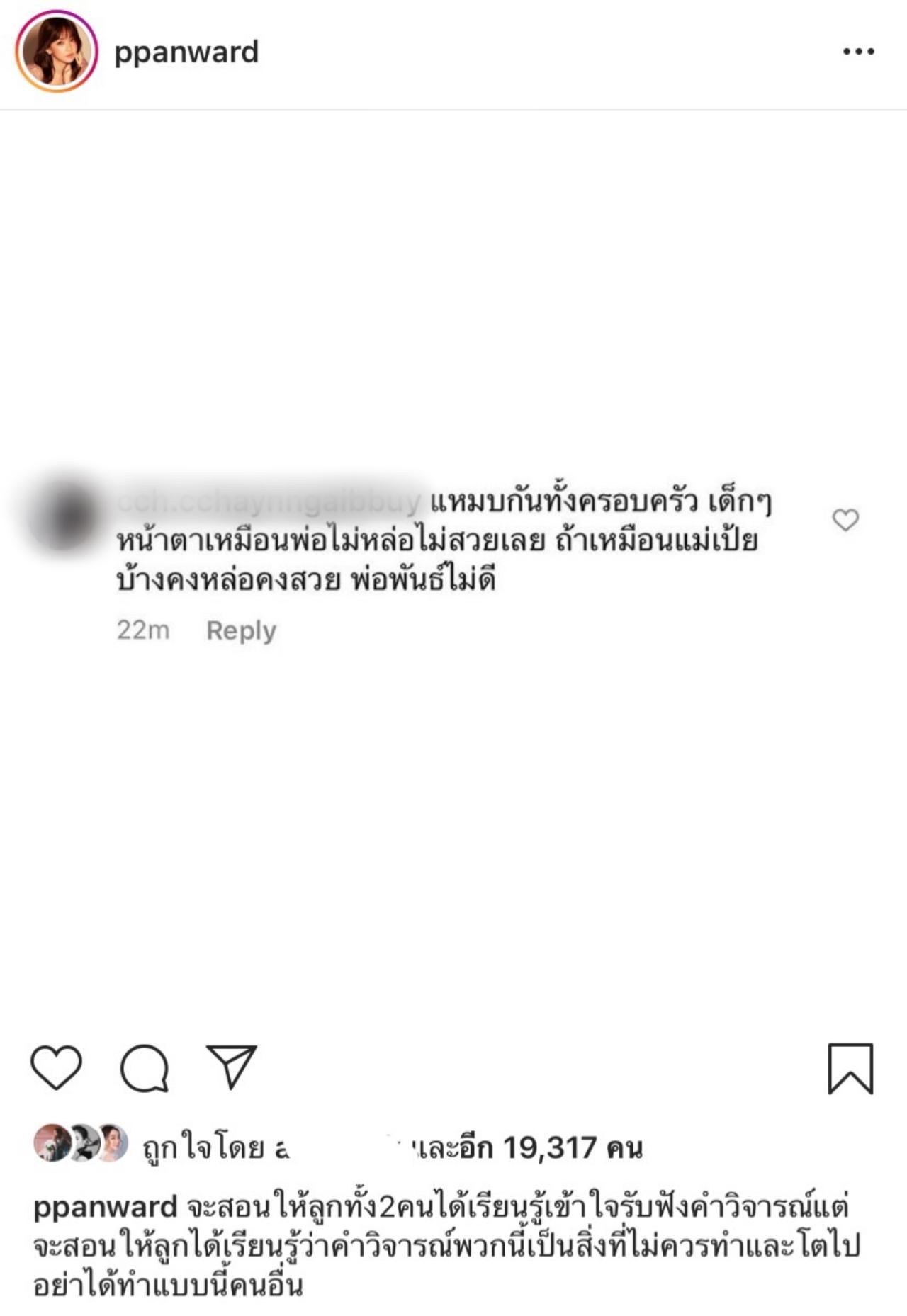
Task: Open the three-dot options menu
Action: pos(859,52)
